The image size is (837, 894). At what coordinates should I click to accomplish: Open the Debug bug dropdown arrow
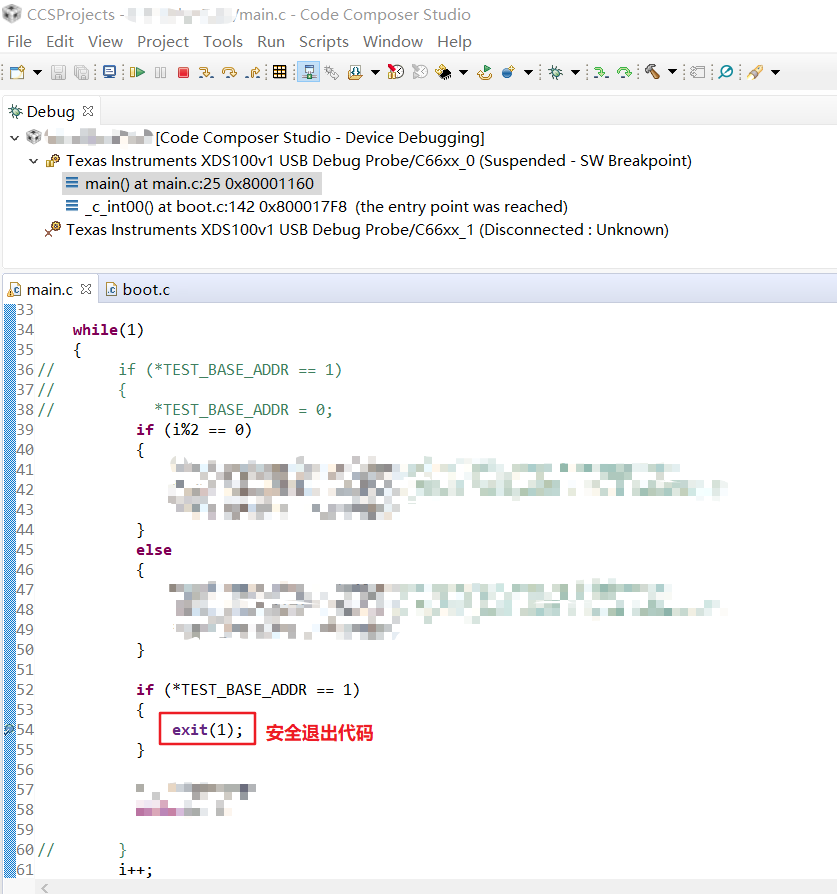tap(575, 72)
